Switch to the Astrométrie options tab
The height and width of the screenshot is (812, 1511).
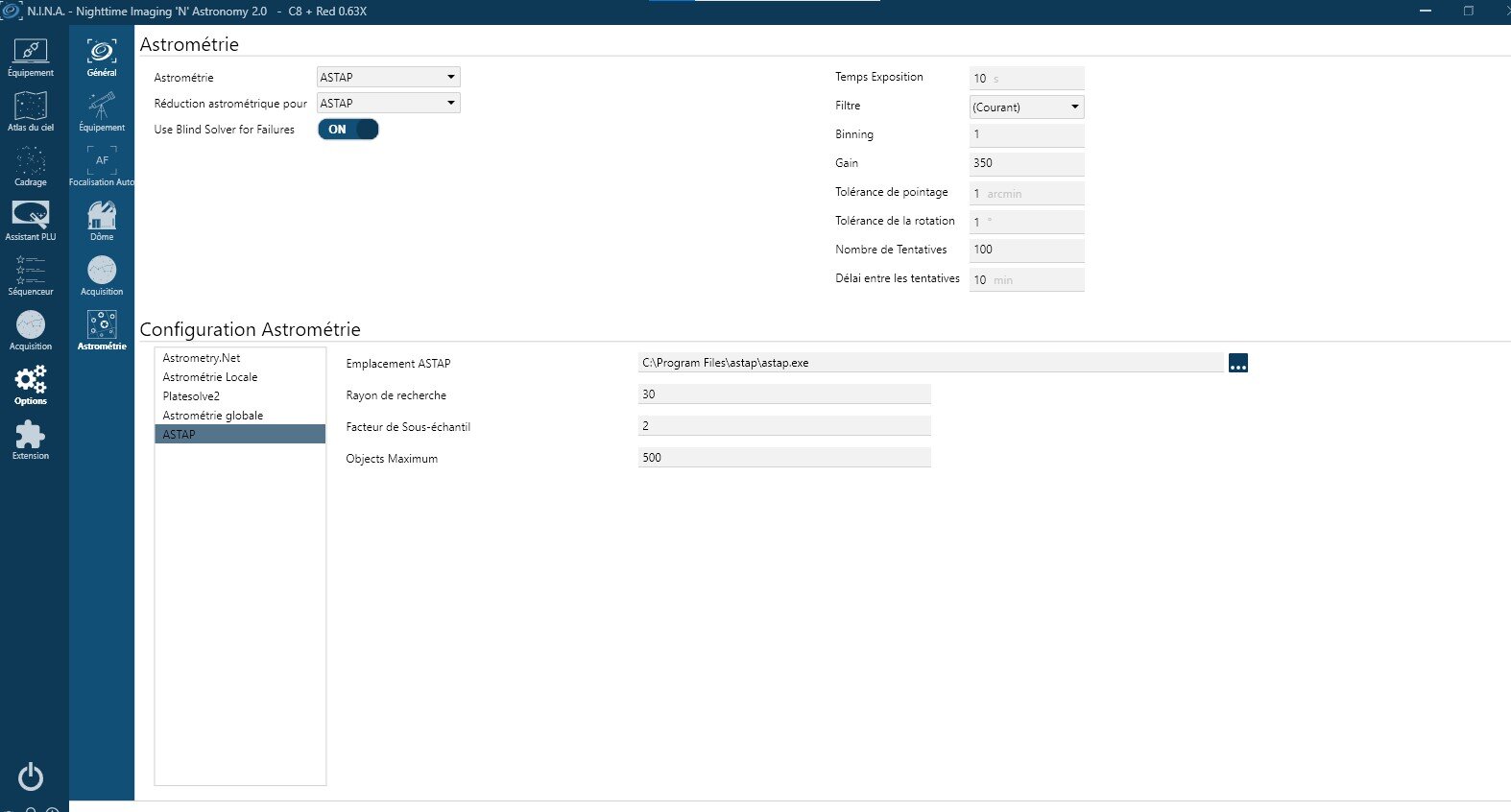coord(102,331)
